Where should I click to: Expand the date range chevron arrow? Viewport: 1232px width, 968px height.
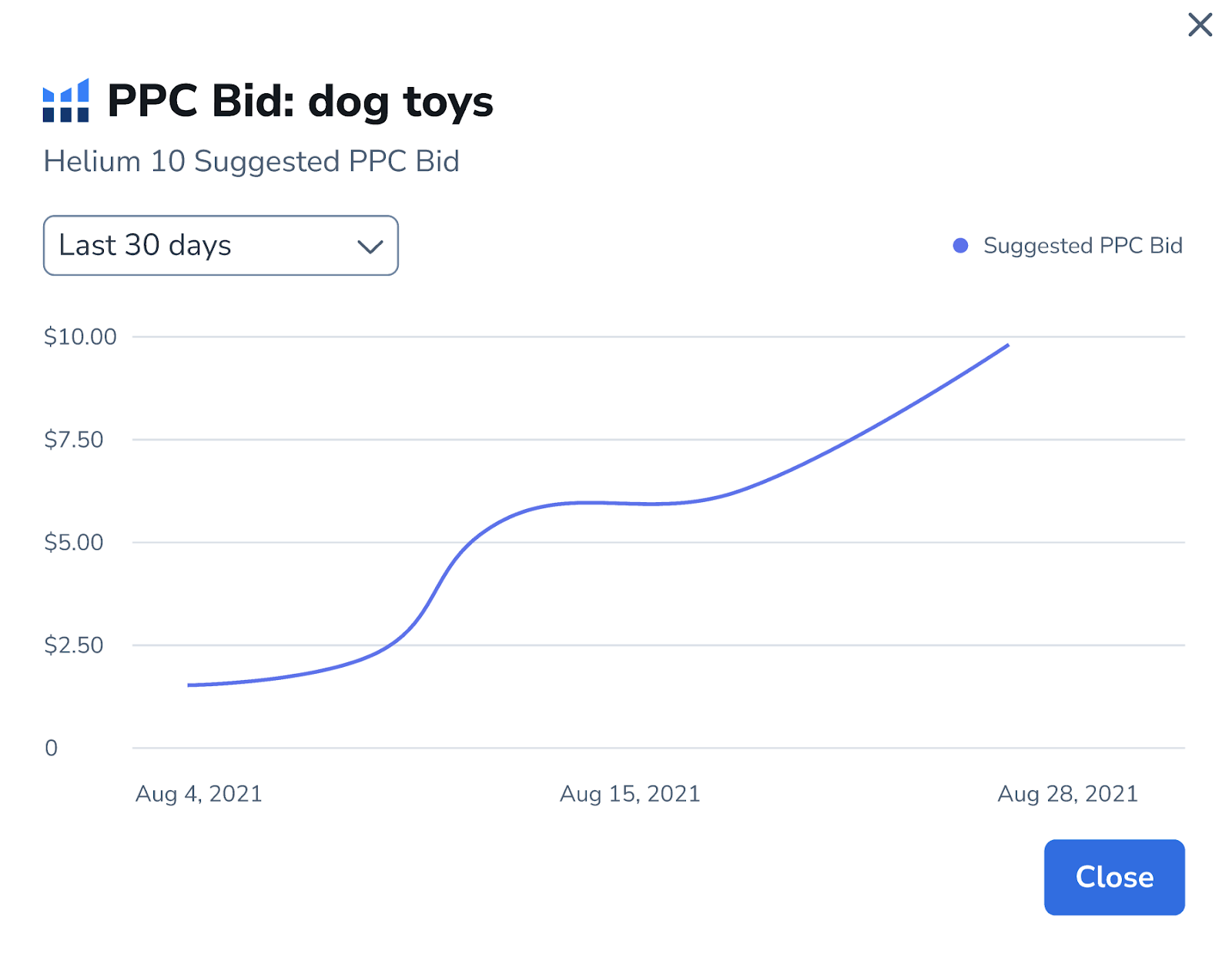point(370,246)
